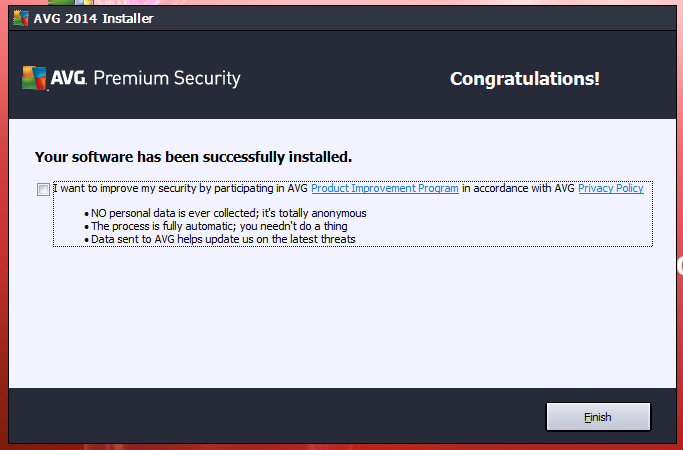Select the "Data sent to AVG" bullet line
This screenshot has width=683, height=450.
220,239
